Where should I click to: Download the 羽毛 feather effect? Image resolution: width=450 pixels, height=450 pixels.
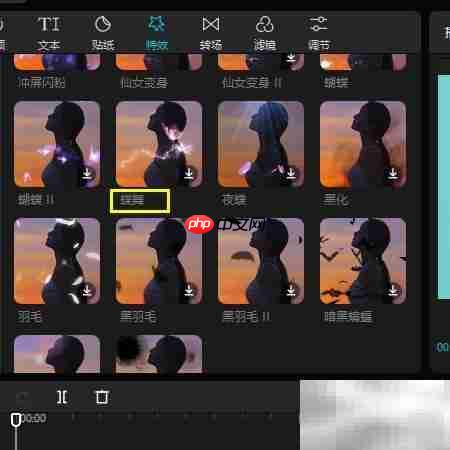pos(87,290)
